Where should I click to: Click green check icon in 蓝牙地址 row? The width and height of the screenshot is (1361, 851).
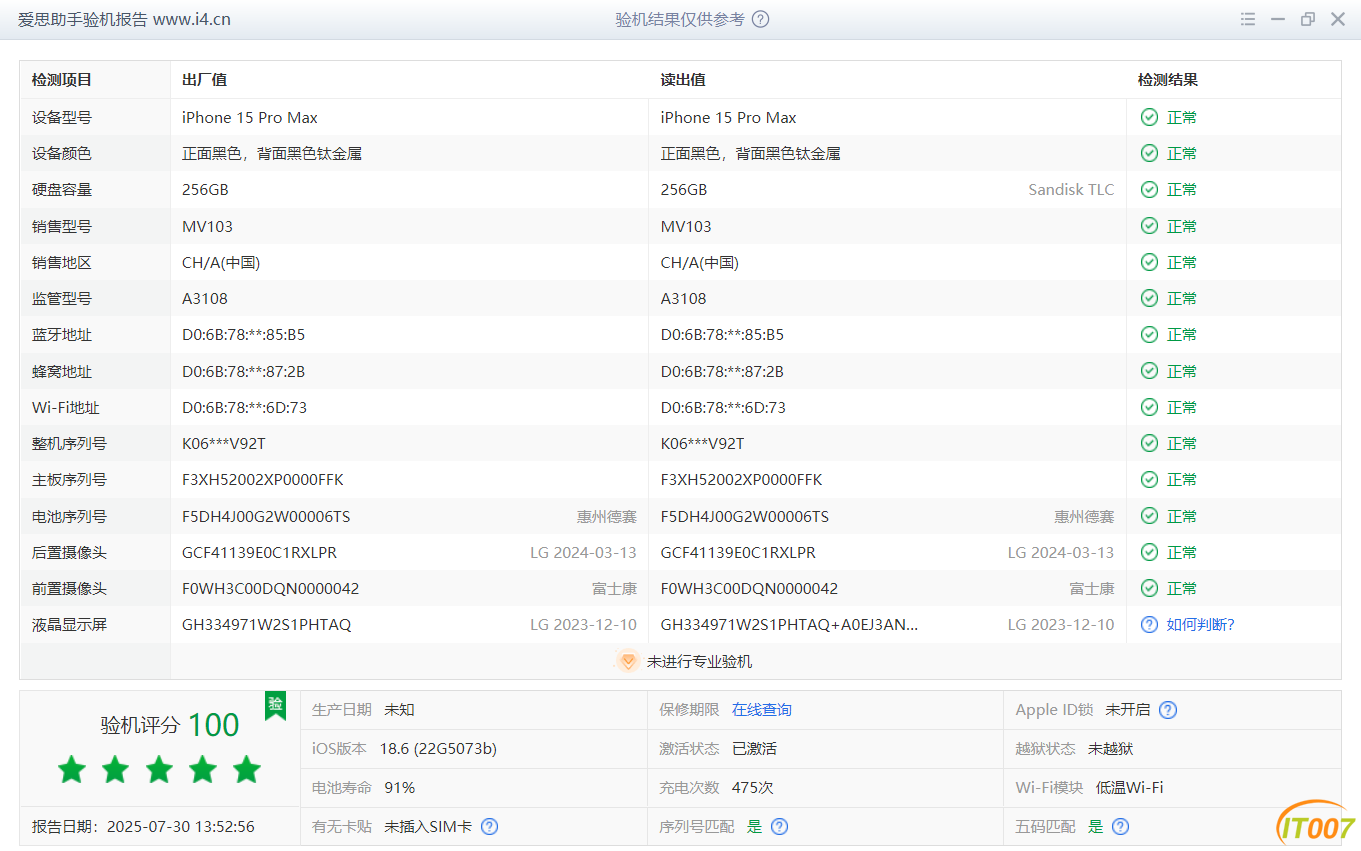pos(1150,335)
